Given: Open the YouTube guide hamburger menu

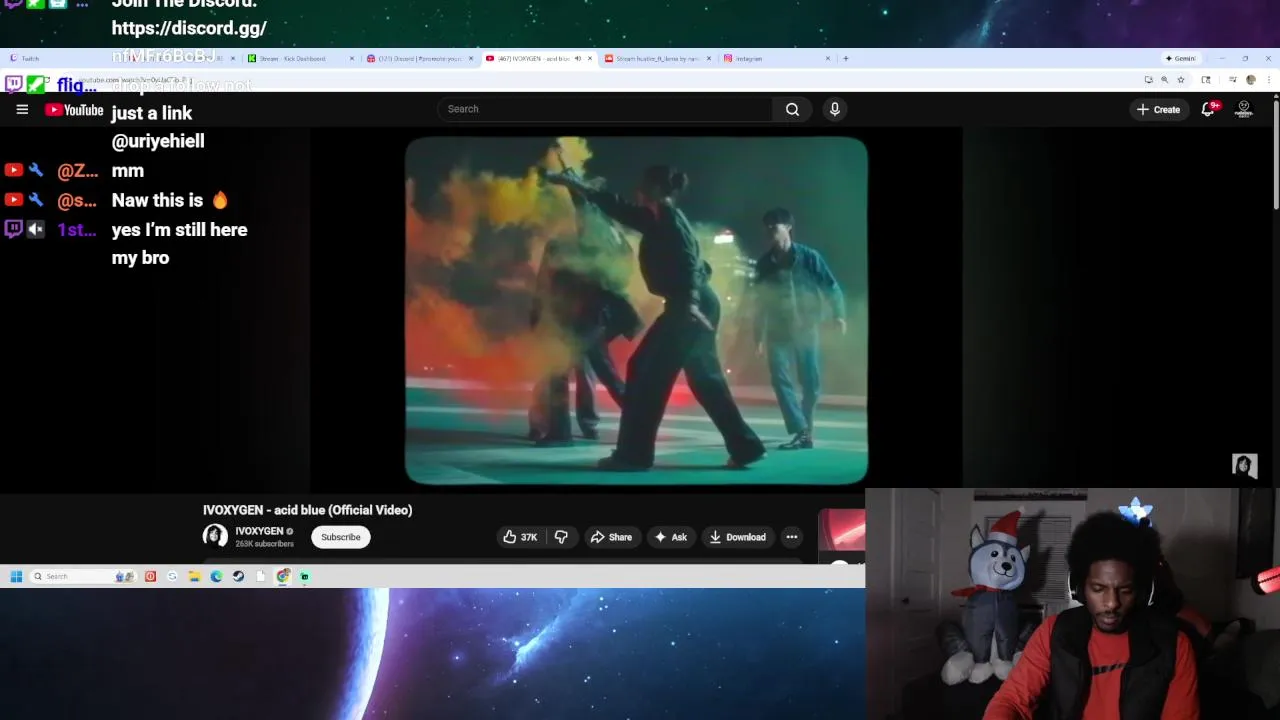Looking at the screenshot, I should 22,109.
